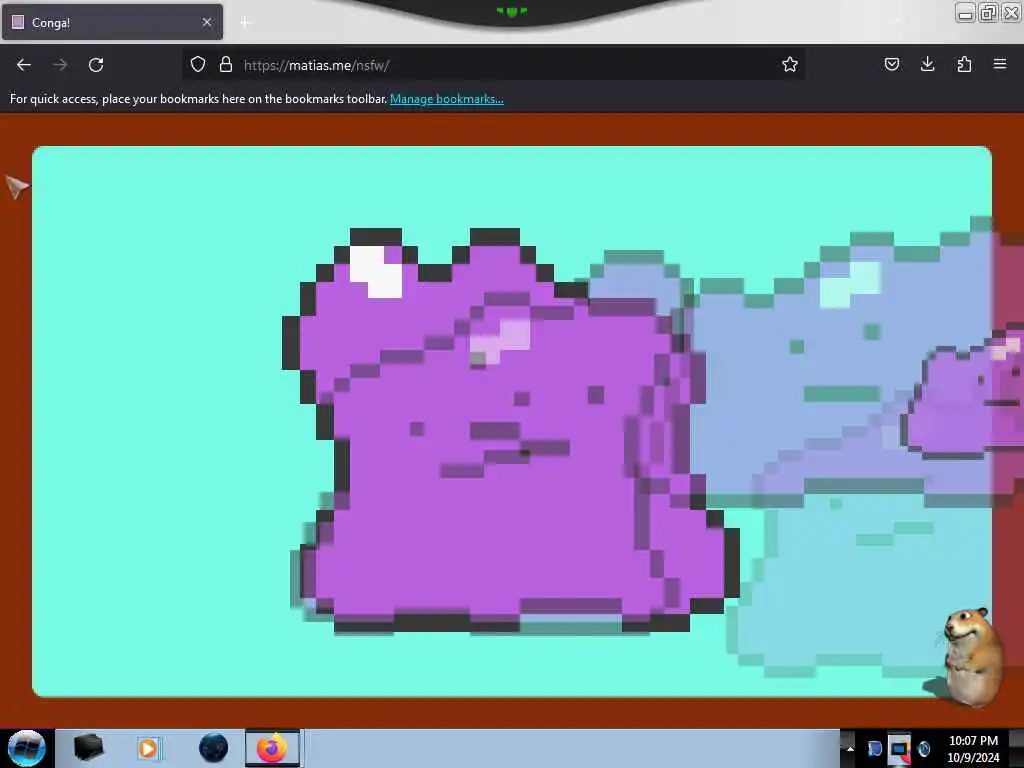Go back to the previous page

(x=24, y=65)
